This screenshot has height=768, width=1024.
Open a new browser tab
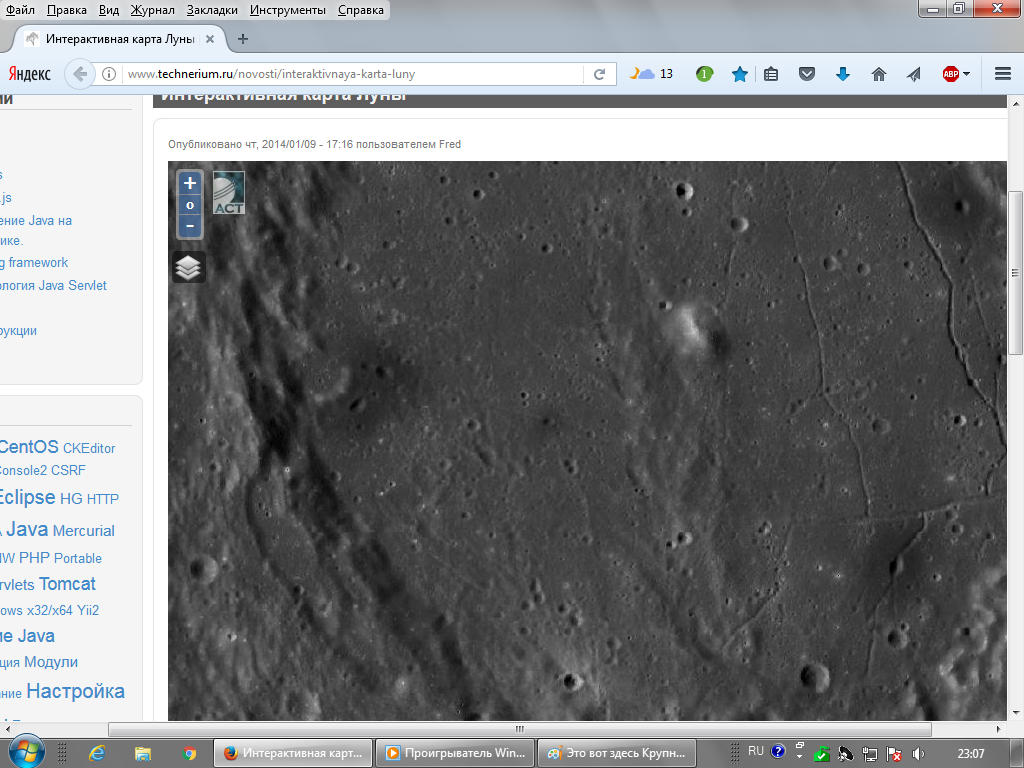tap(243, 39)
